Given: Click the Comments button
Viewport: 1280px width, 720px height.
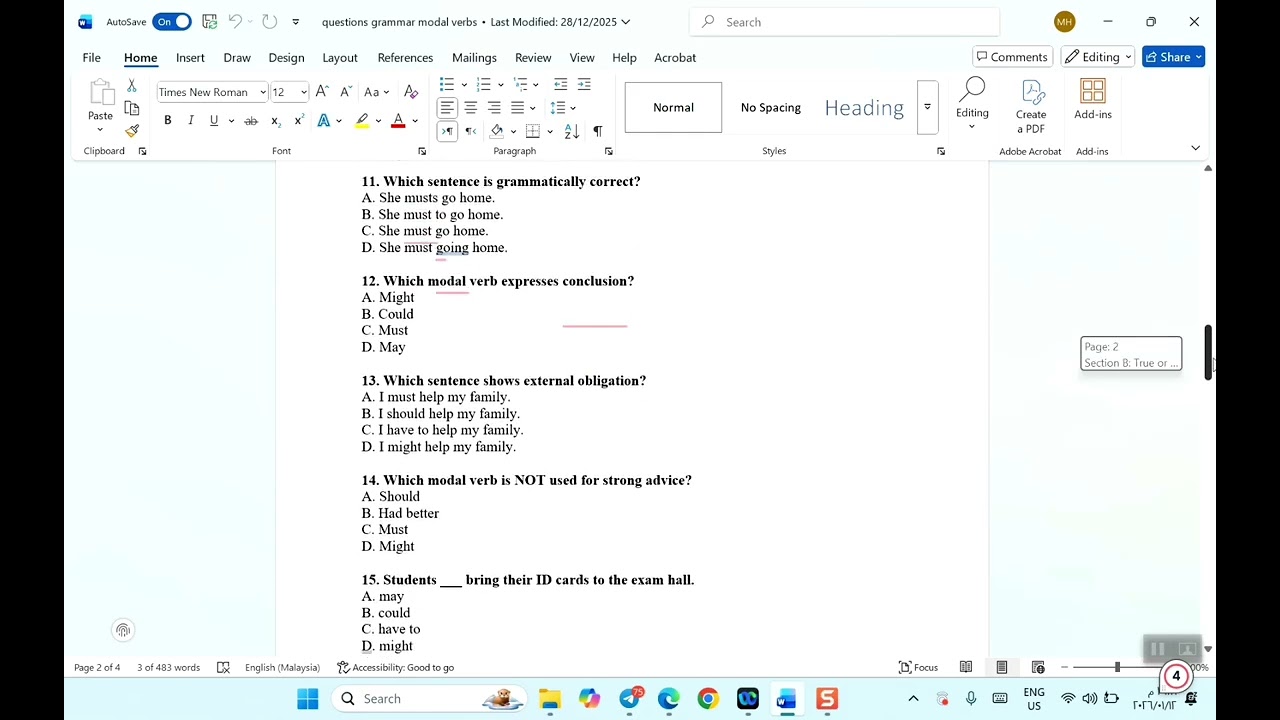Looking at the screenshot, I should click(x=1012, y=57).
